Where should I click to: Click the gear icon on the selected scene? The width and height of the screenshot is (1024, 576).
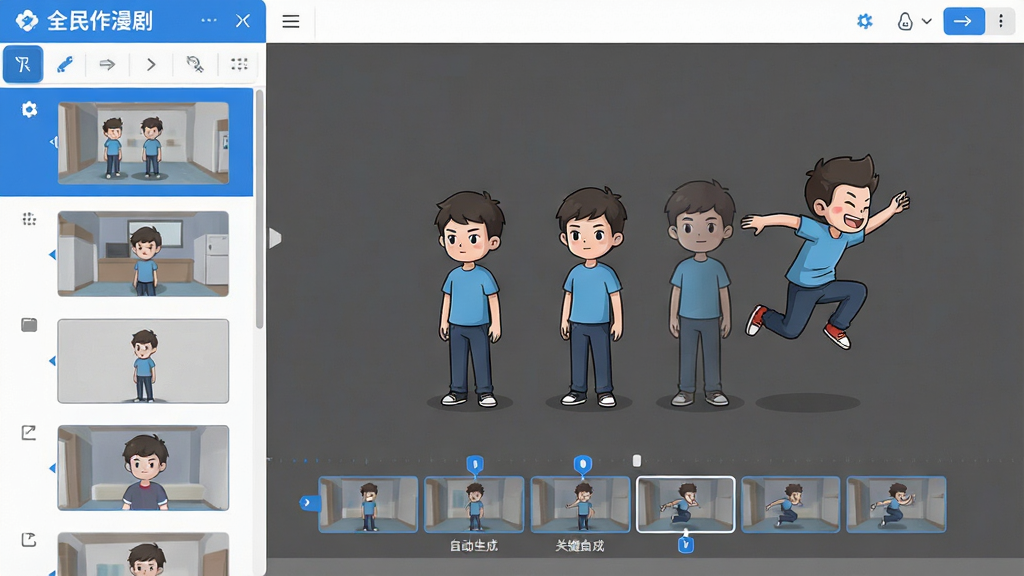(29, 109)
